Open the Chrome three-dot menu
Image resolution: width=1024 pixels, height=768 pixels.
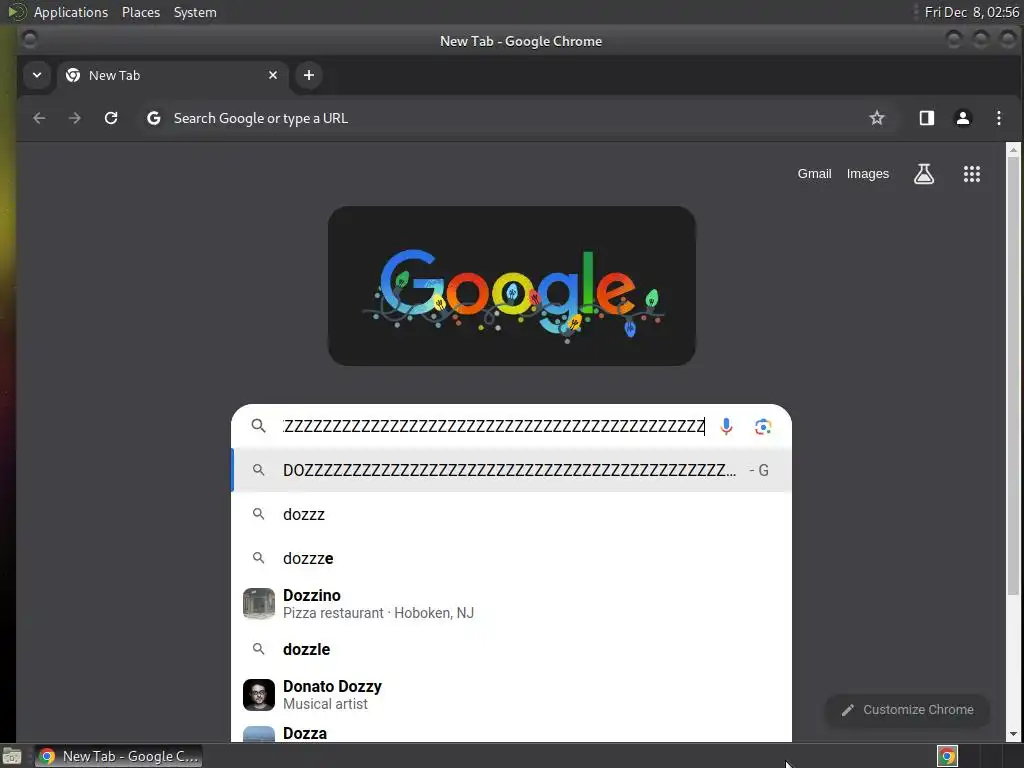click(999, 118)
